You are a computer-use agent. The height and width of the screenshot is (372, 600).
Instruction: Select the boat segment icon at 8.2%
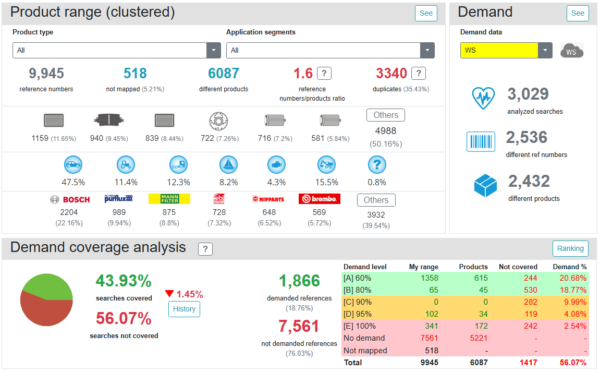[x=228, y=165]
